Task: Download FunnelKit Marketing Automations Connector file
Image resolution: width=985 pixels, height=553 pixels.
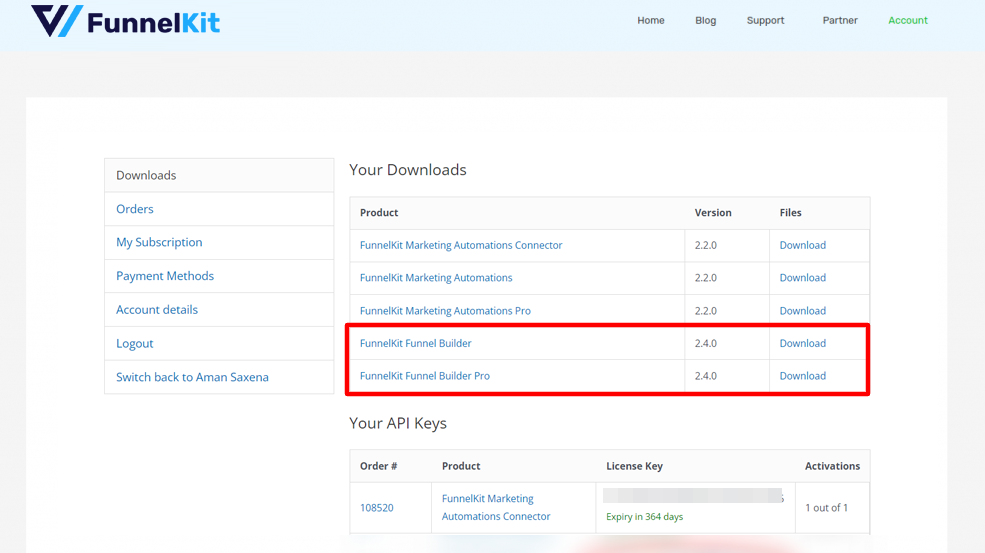Action: (802, 245)
